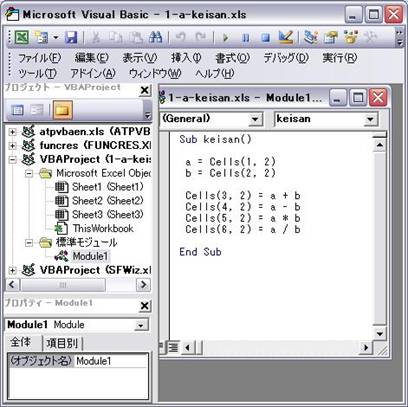Screen dimensions: 408x407
Task: Open the (General) object dropdown
Action: [x=255, y=119]
